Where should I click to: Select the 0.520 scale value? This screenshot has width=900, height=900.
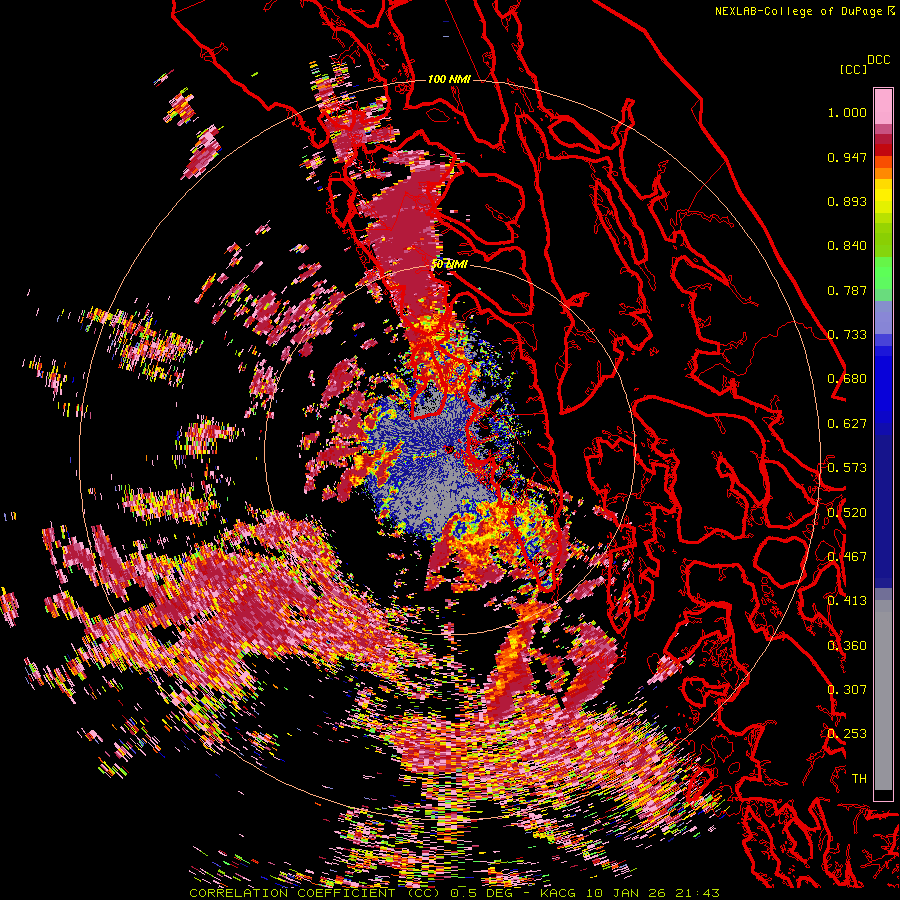847,512
